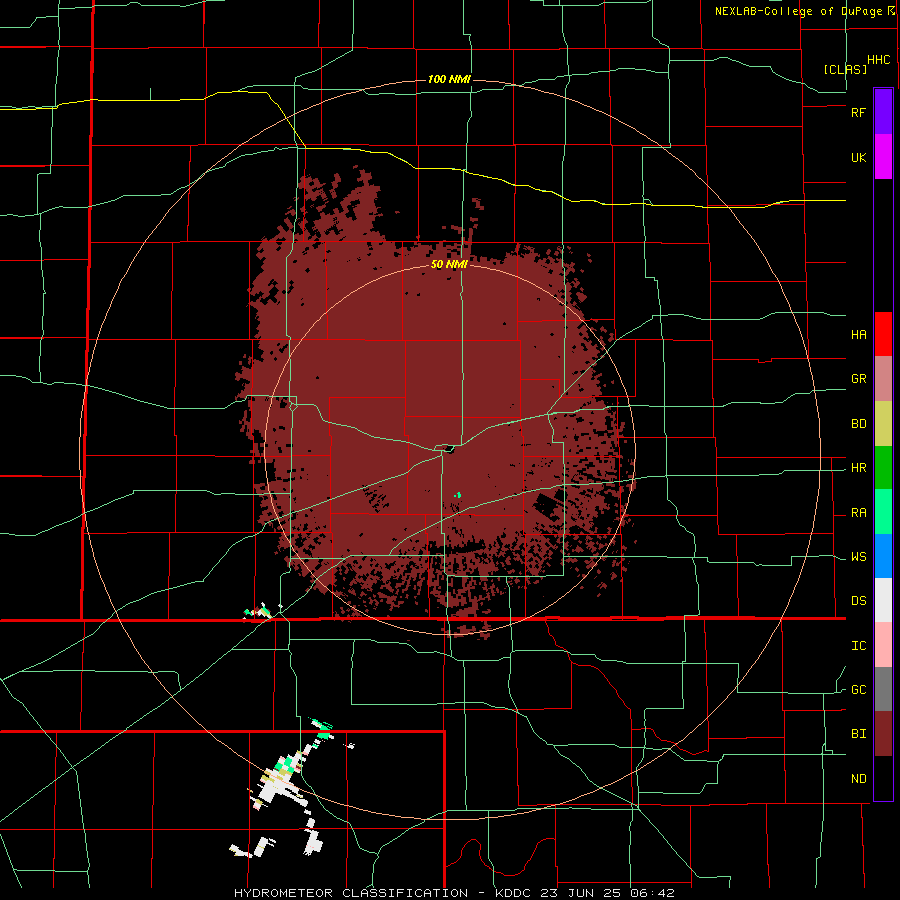The image size is (900, 900).
Task: Click the UK magenta legend swatch
Action: [x=883, y=156]
